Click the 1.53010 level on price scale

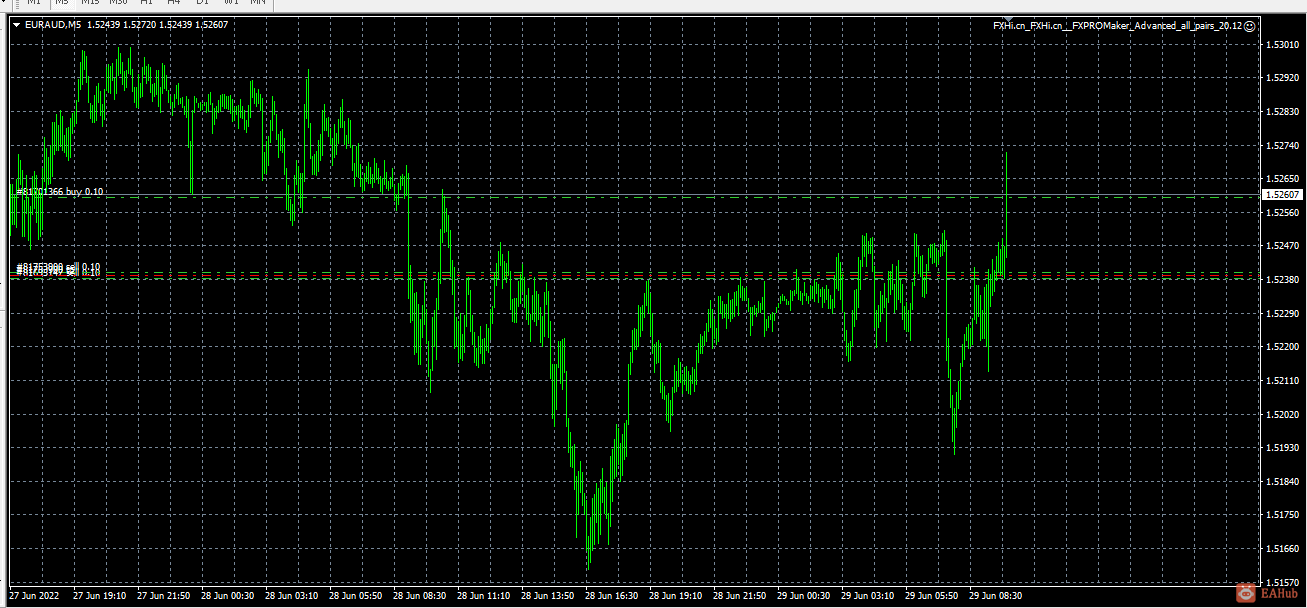pos(1282,44)
